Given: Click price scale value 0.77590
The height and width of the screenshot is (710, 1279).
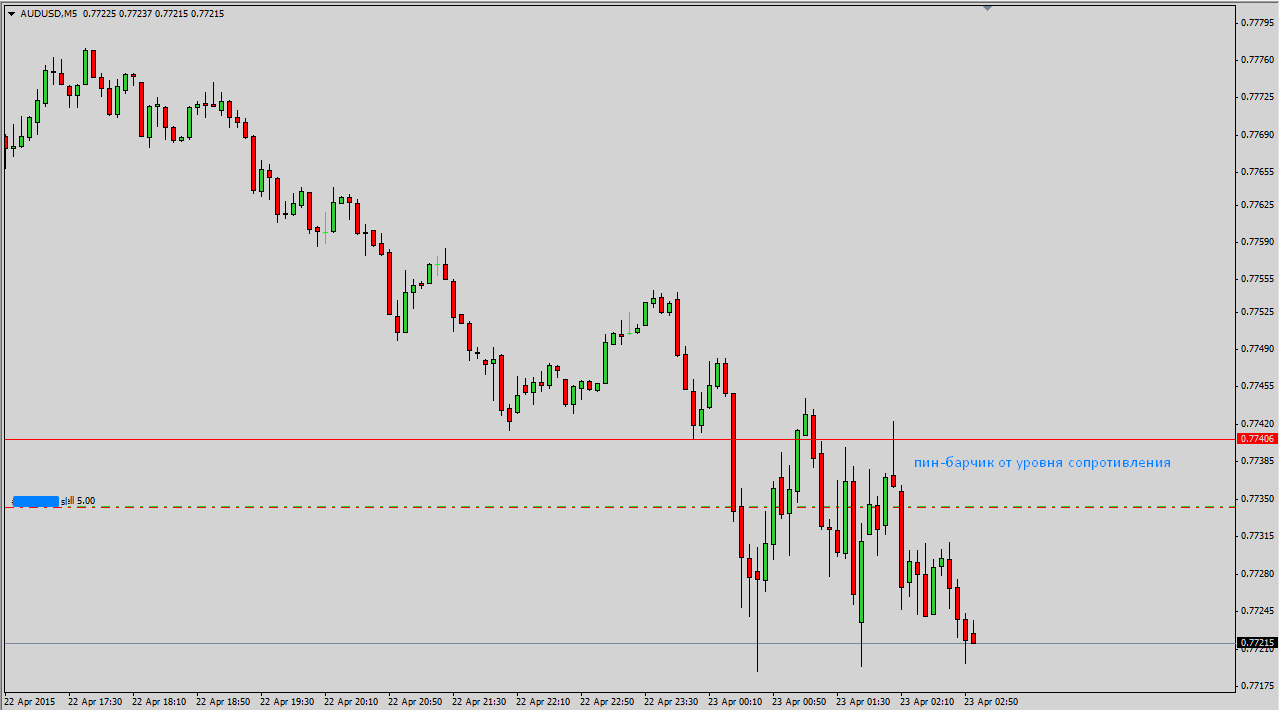Looking at the screenshot, I should pos(1257,242).
